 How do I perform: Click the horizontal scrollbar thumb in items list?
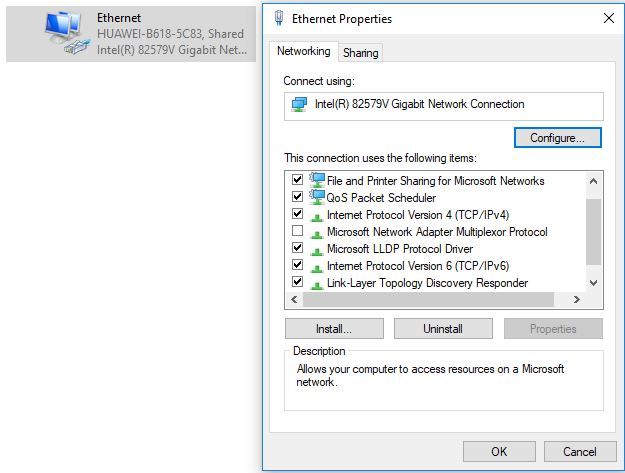coord(428,299)
